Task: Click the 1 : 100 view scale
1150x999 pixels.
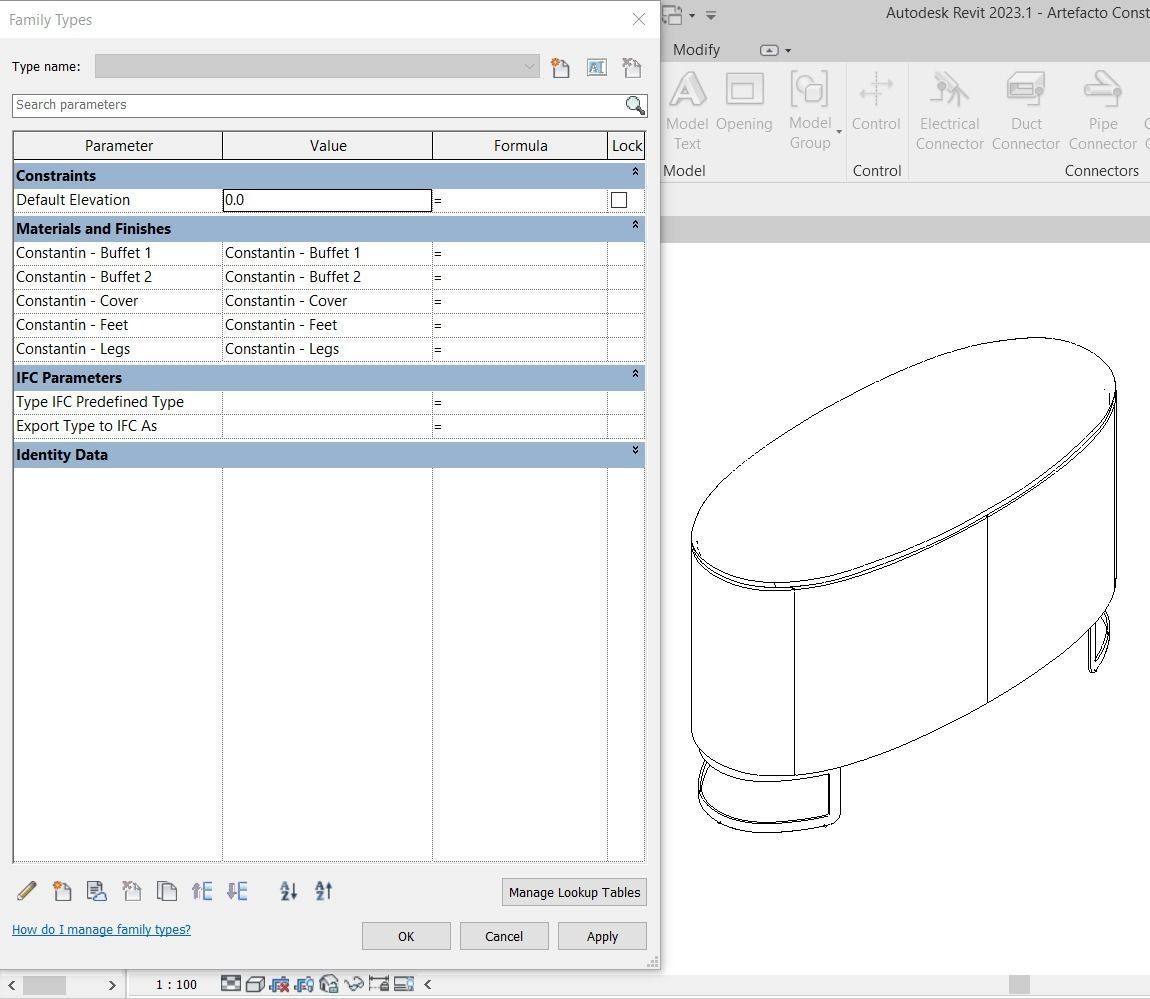Action: (x=176, y=984)
